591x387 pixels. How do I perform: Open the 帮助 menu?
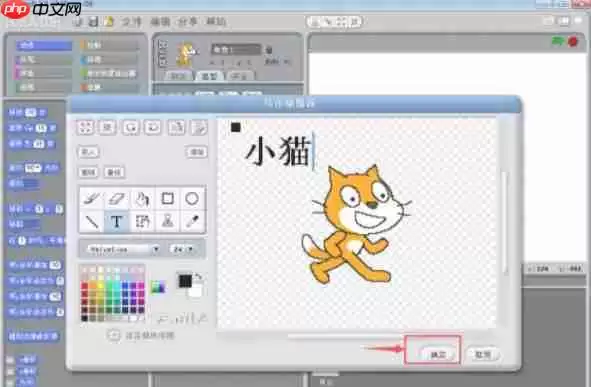(x=216, y=21)
